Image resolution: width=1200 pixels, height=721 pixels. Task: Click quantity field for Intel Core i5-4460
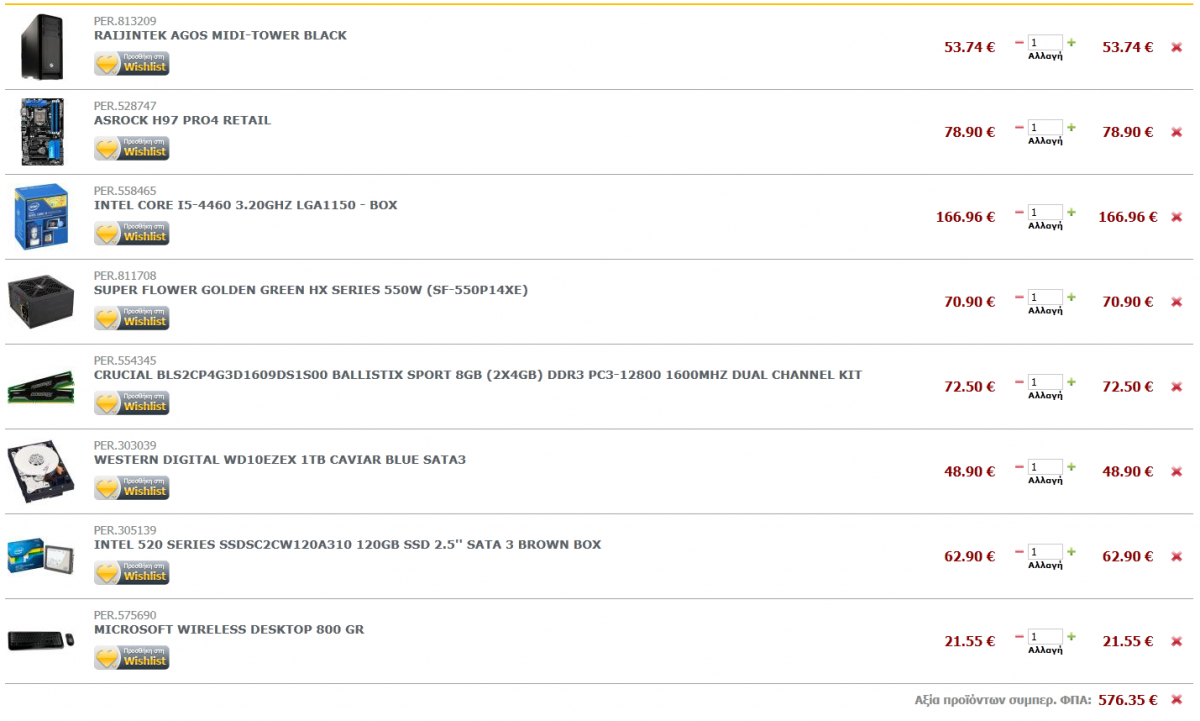pos(1045,212)
